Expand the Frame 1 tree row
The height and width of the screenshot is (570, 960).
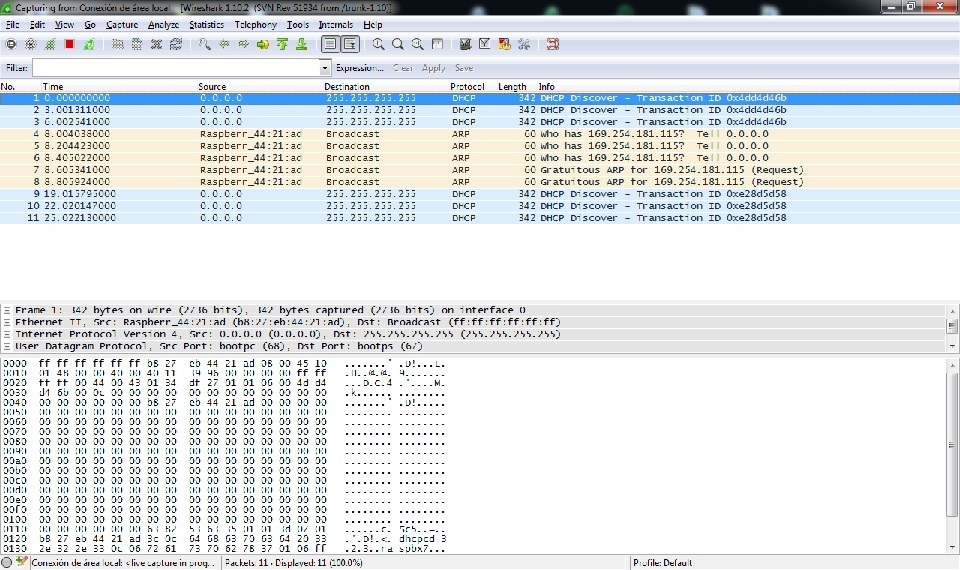[7, 310]
